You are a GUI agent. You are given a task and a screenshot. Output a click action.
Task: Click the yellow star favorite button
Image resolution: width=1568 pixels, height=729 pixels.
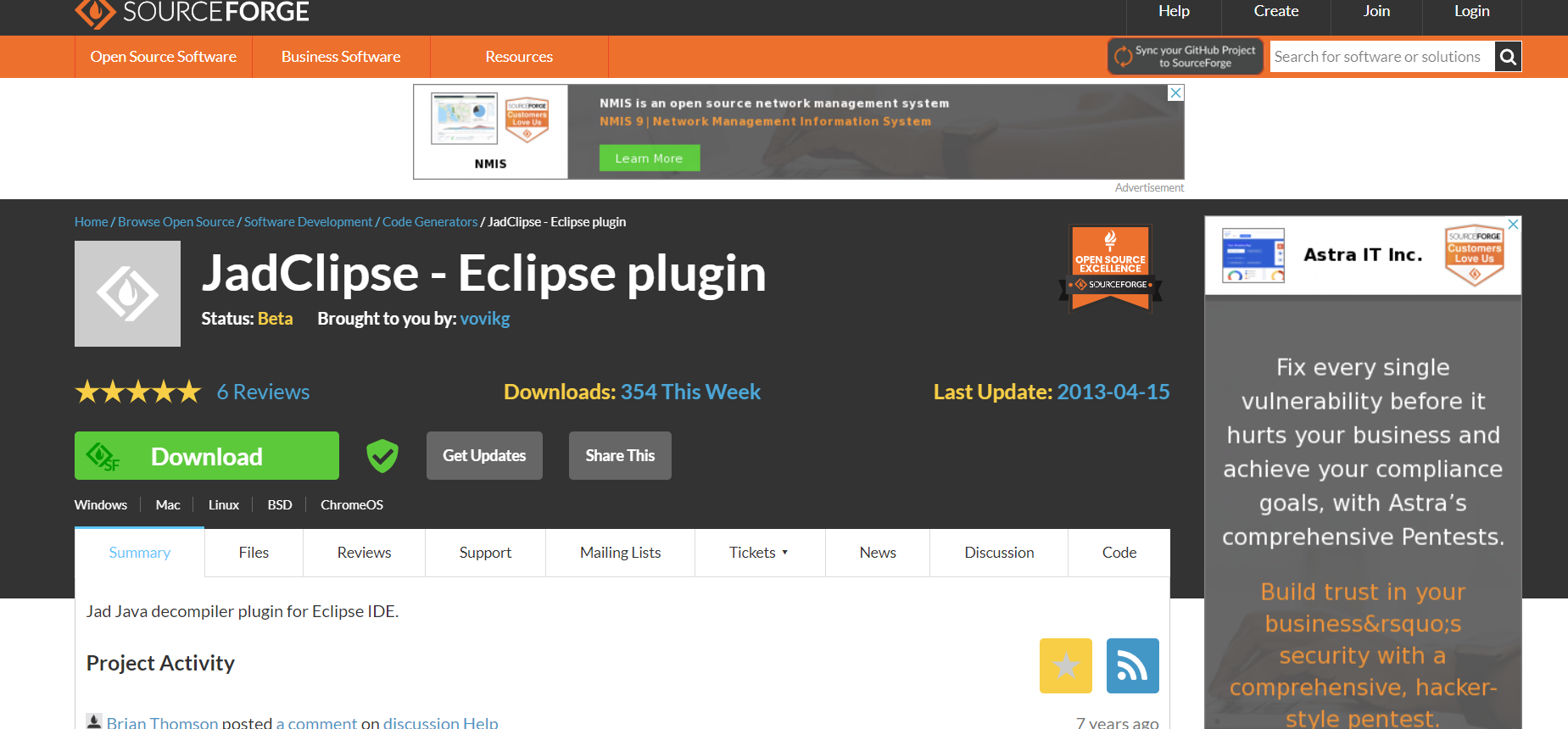pyautogui.click(x=1066, y=665)
